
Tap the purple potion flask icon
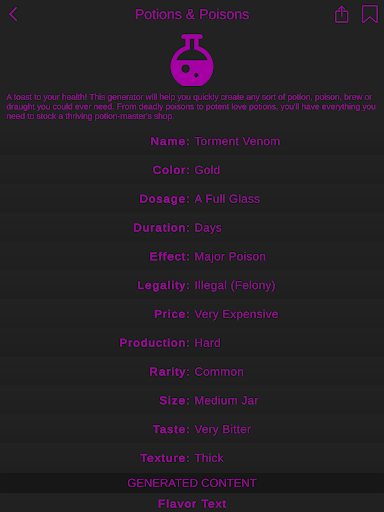point(192,60)
